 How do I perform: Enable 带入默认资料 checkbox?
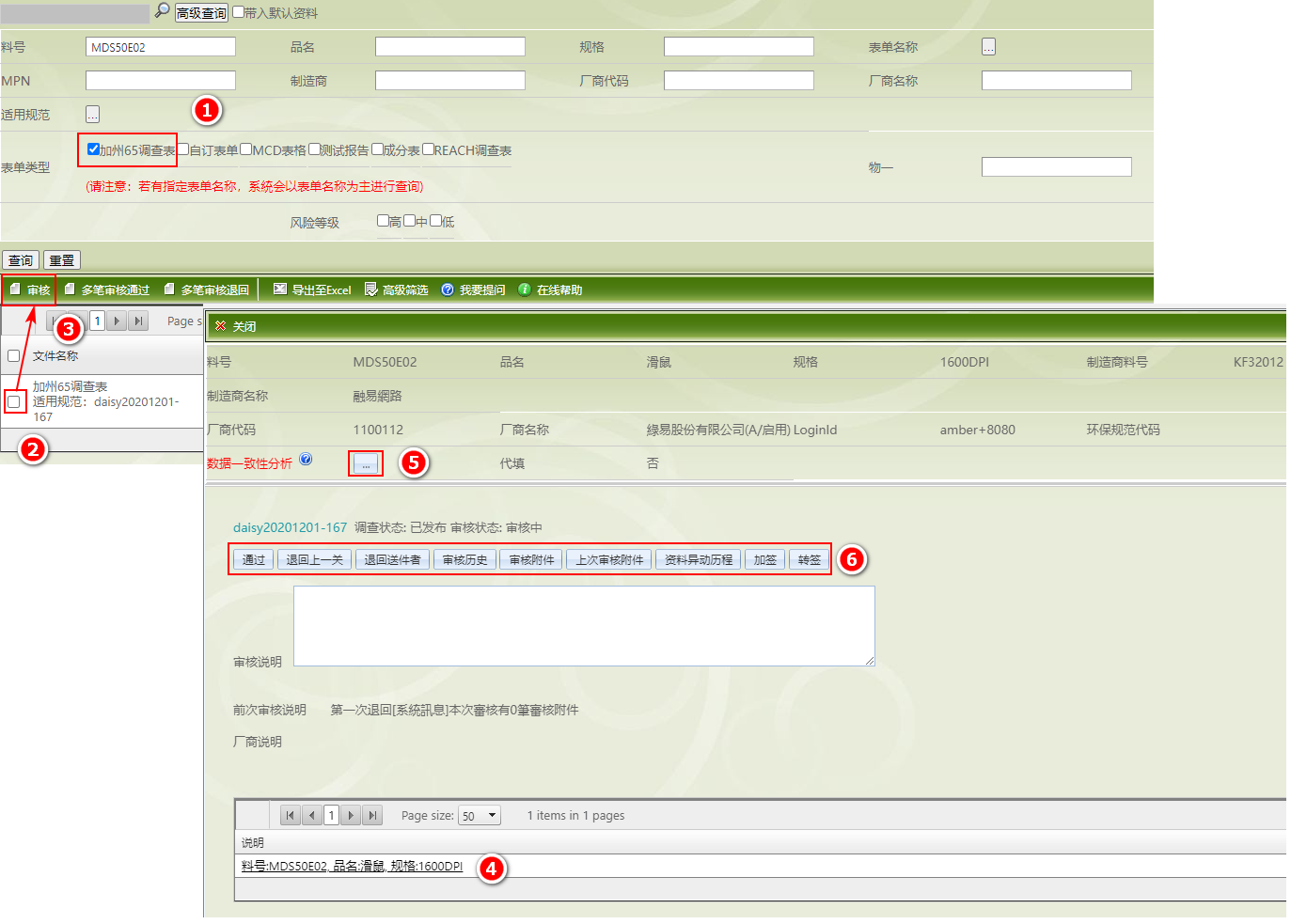point(238,11)
